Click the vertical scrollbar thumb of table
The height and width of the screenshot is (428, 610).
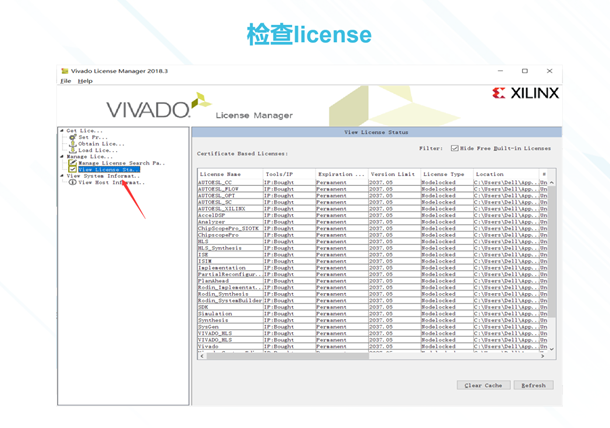552,251
